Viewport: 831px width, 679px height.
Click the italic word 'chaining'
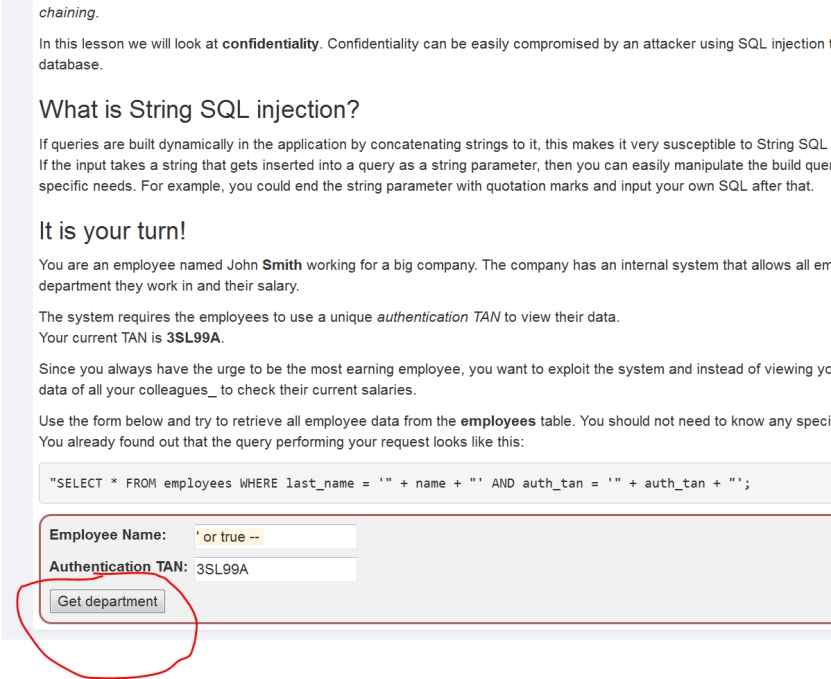pos(67,13)
